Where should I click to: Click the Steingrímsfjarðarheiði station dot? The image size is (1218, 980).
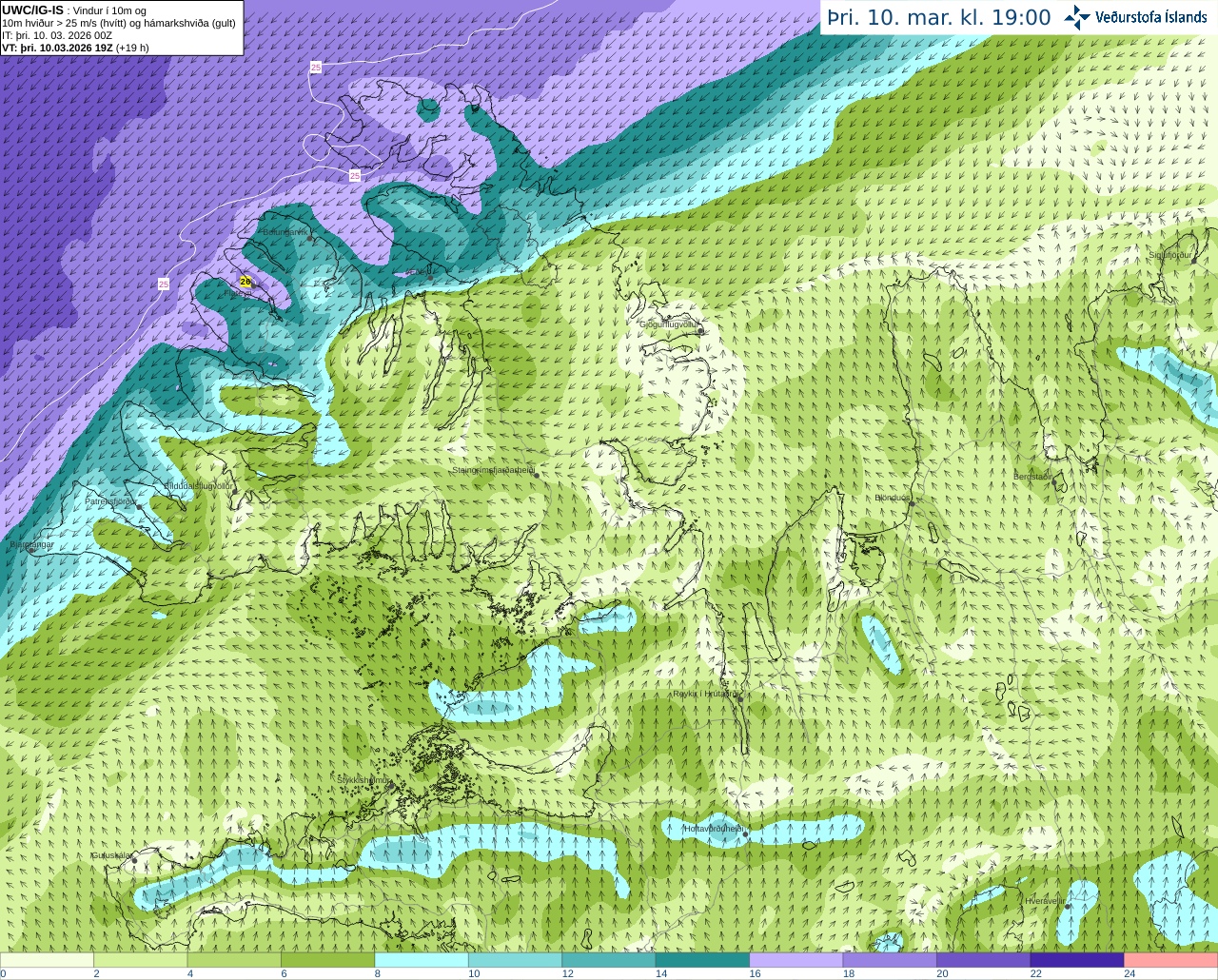click(x=536, y=475)
